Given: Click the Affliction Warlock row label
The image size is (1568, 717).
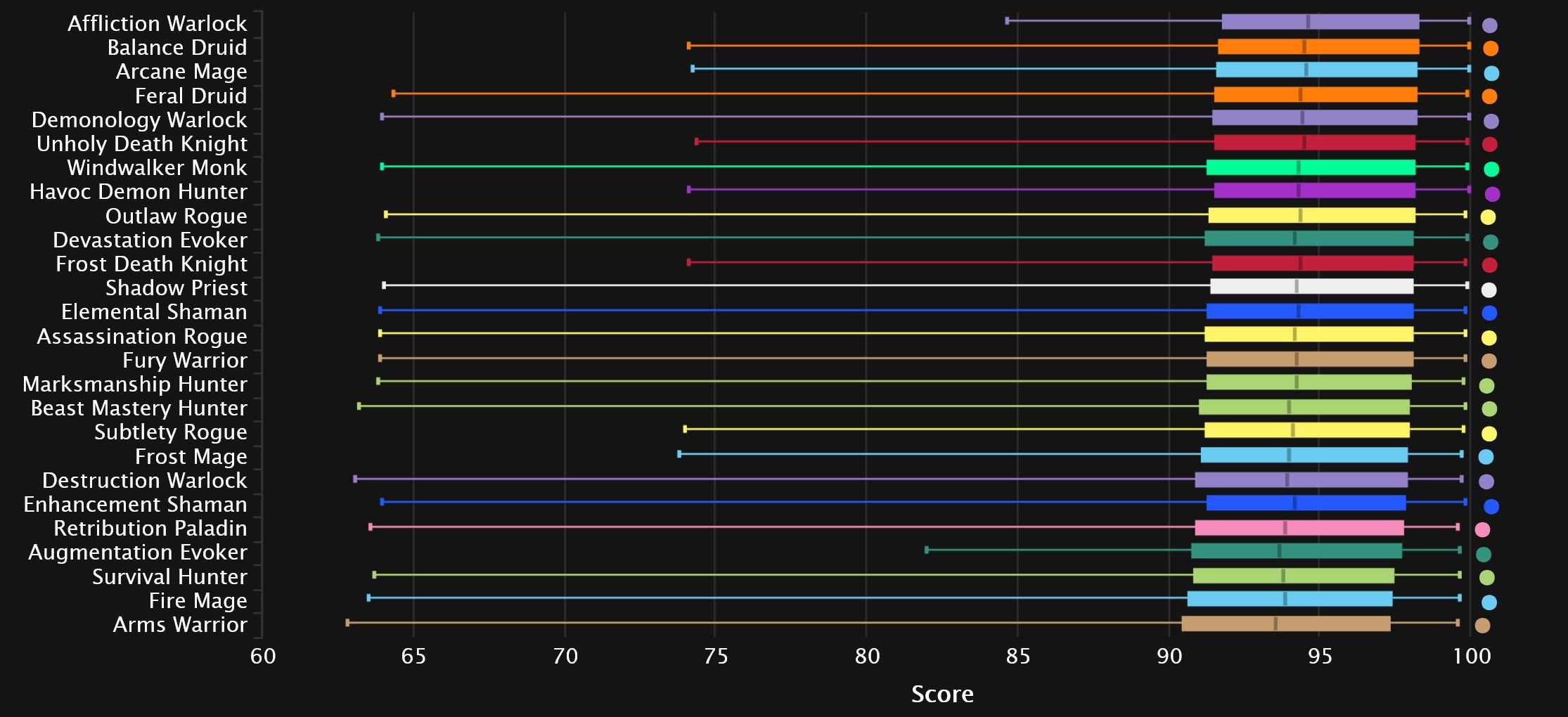Looking at the screenshot, I should [157, 23].
